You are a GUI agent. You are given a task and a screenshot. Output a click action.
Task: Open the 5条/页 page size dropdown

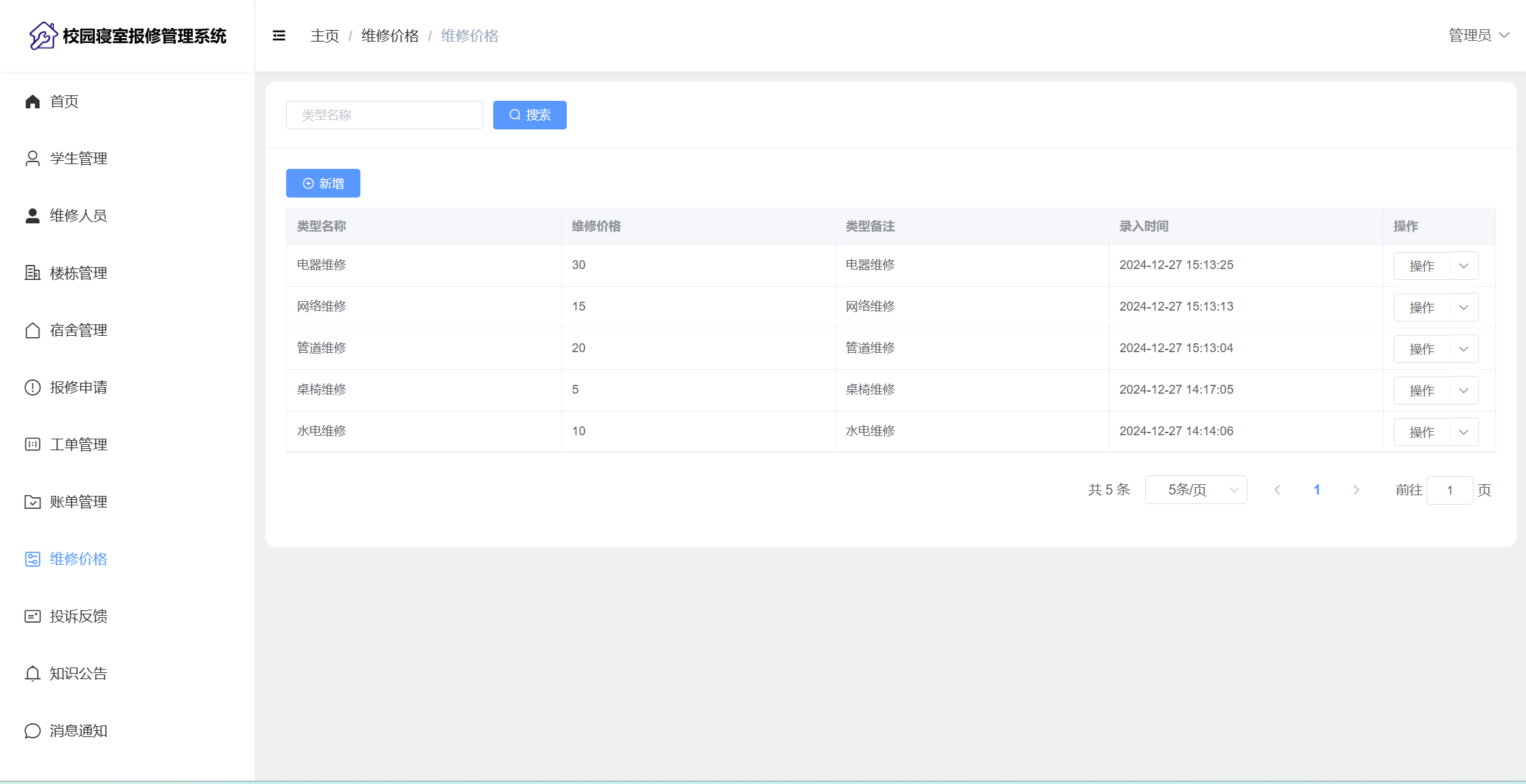point(1196,490)
